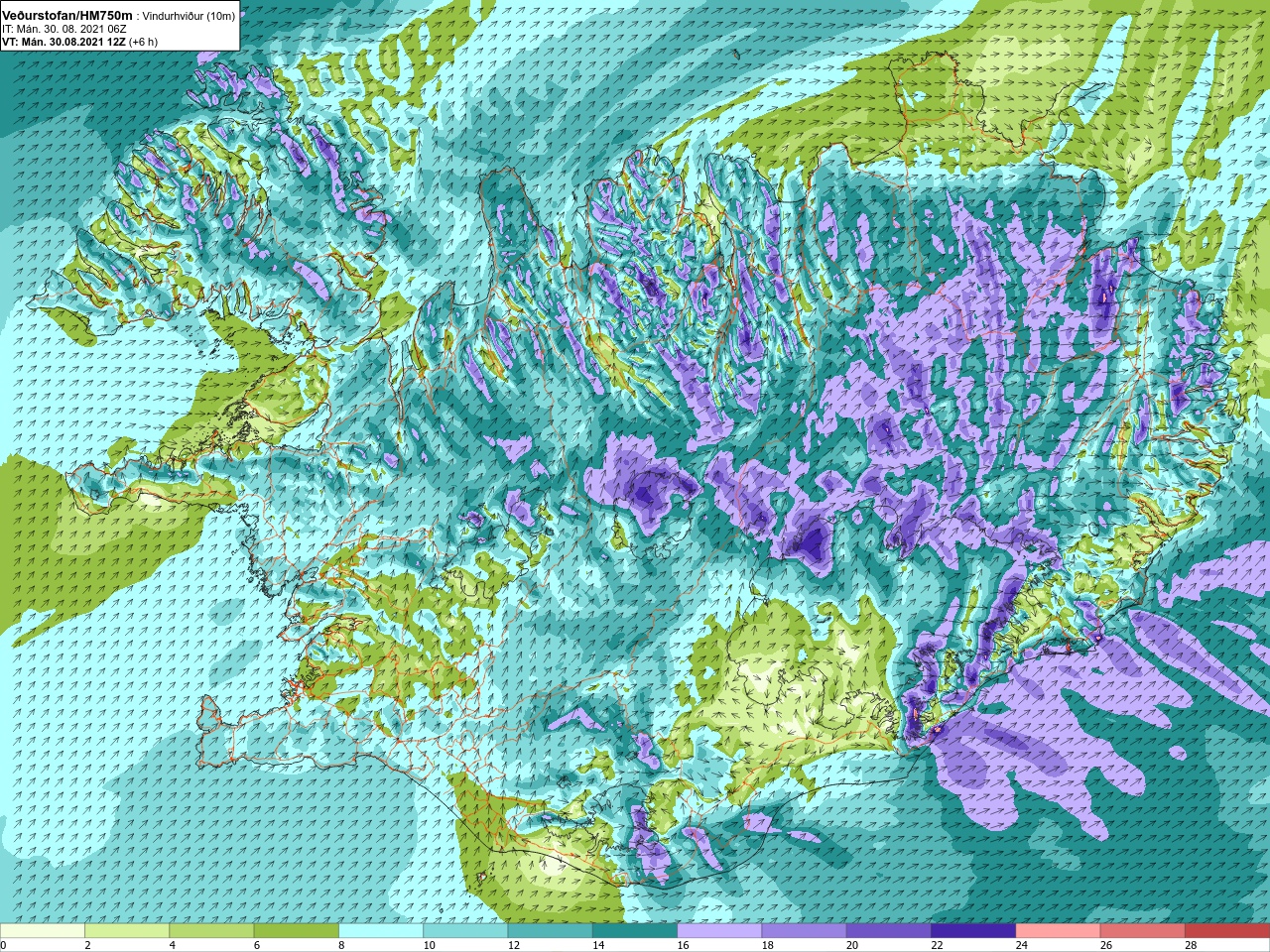This screenshot has width=1270, height=952.
Task: Click the legend scale value '20'
Action: [x=851, y=945]
